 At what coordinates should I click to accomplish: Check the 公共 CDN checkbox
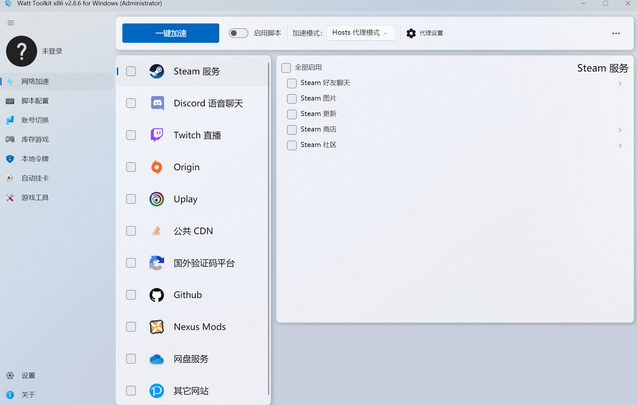pyautogui.click(x=131, y=231)
